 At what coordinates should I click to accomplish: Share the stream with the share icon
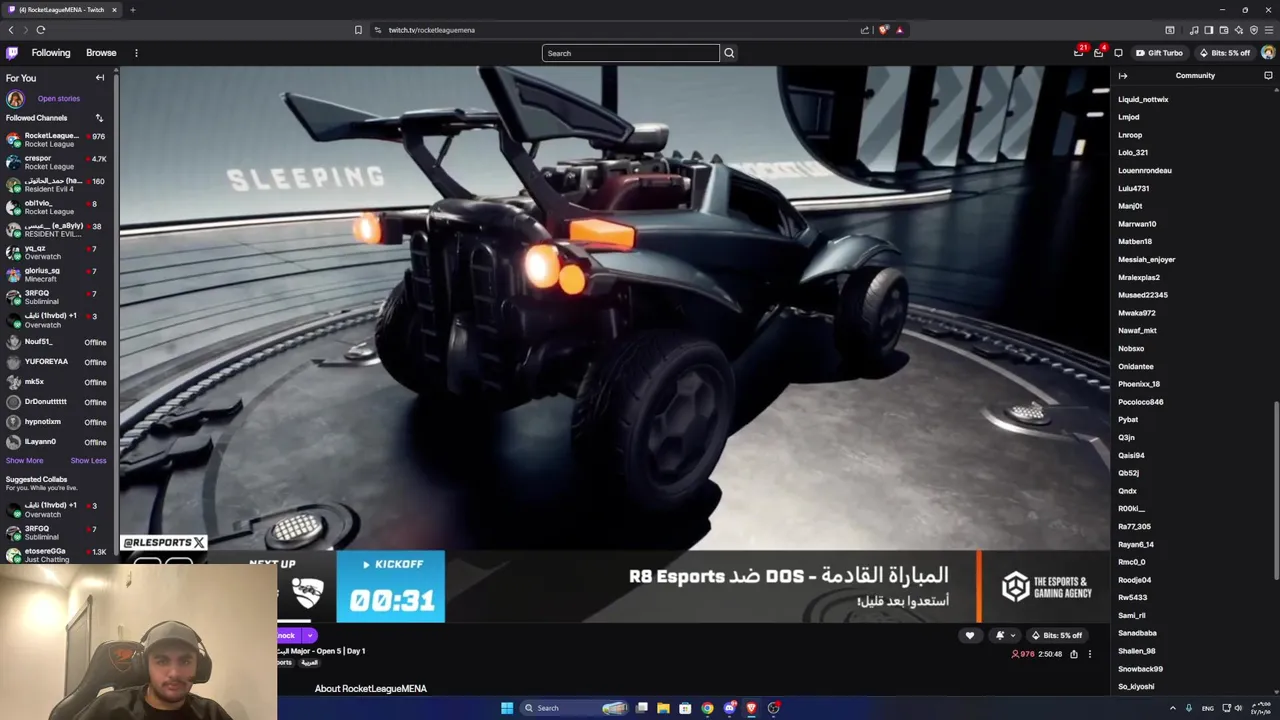1074,654
